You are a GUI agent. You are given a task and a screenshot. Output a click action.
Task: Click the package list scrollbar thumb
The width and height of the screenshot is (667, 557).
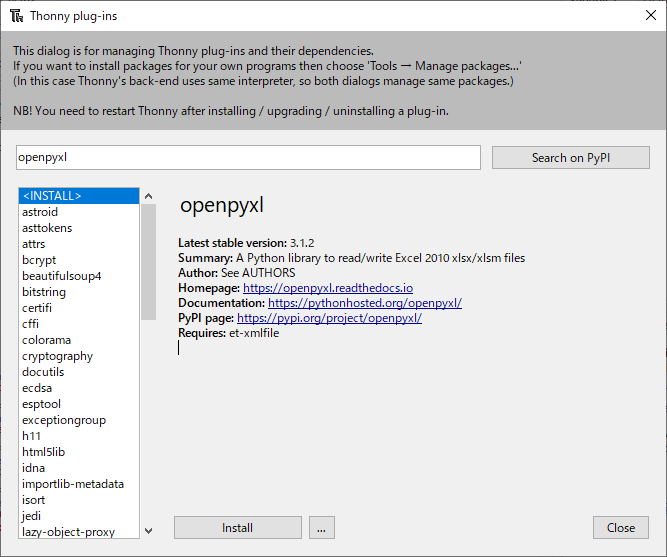148,260
